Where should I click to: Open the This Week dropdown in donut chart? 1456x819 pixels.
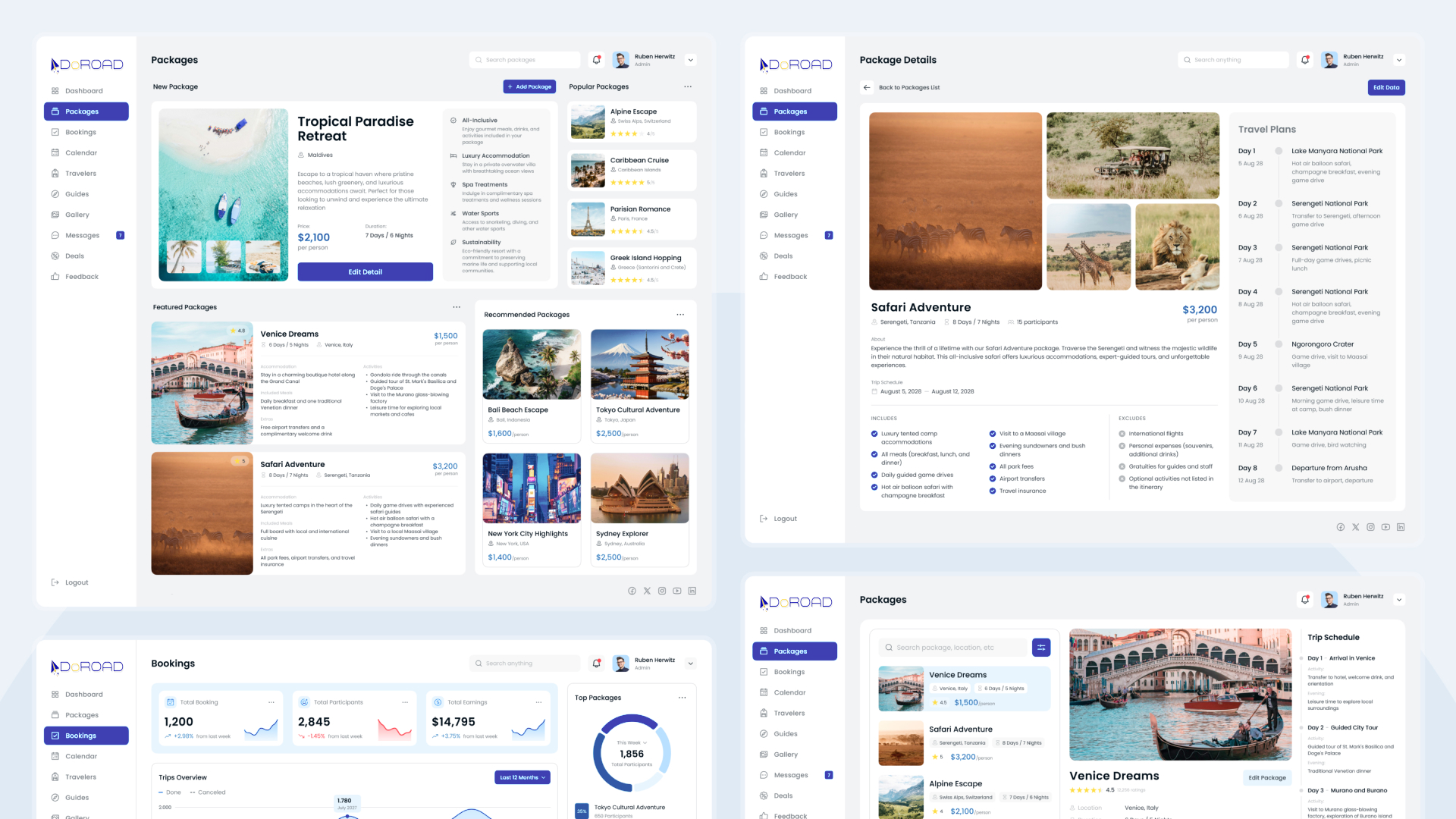pos(632,742)
